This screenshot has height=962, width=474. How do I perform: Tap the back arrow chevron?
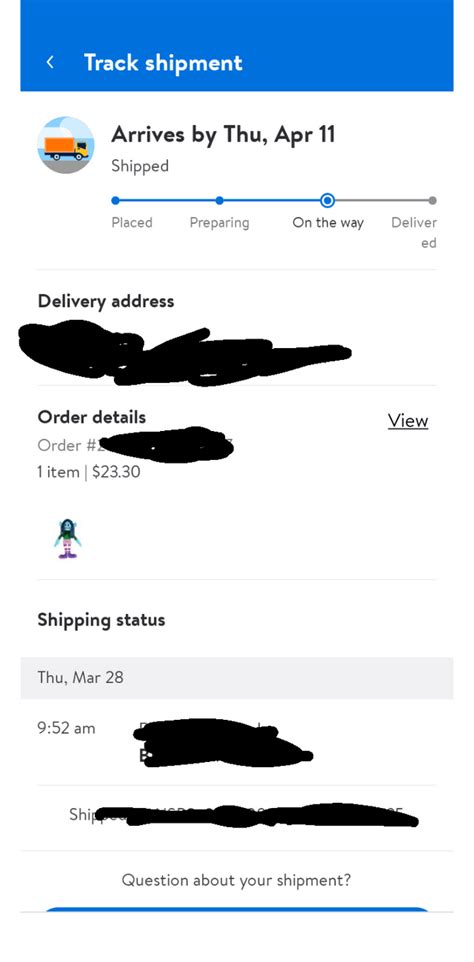pos(50,62)
